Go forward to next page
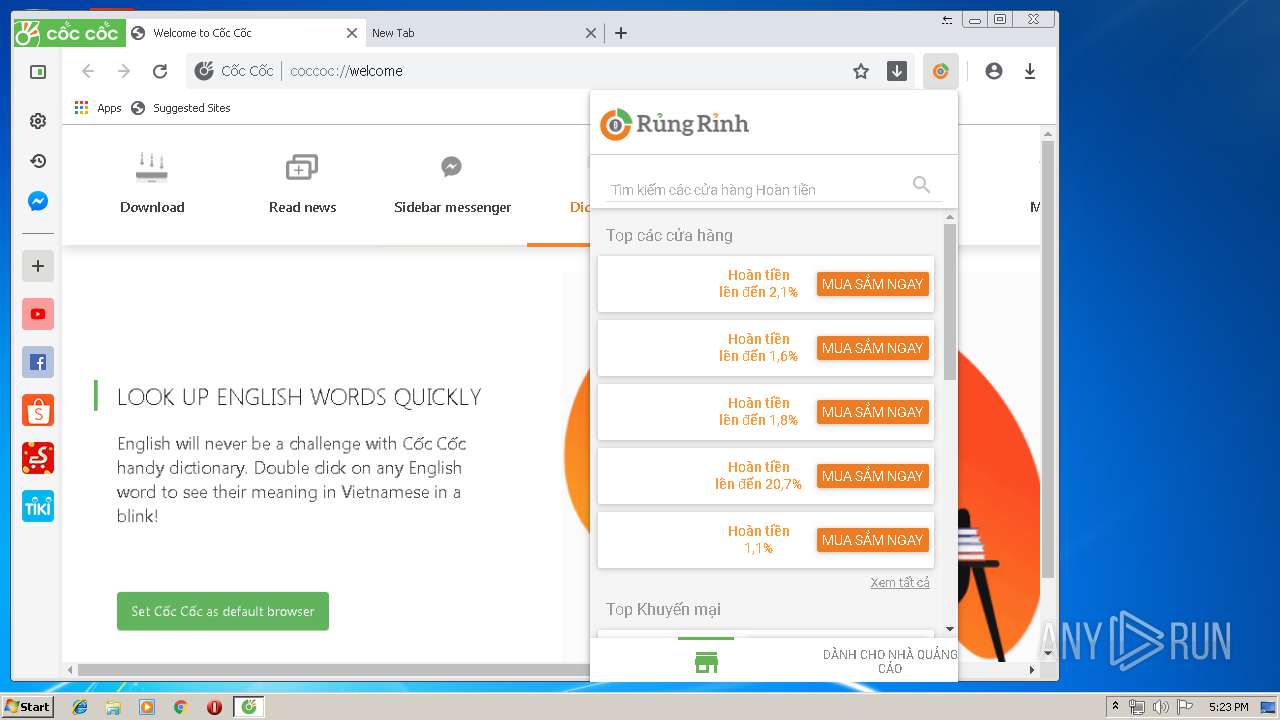 (x=124, y=71)
